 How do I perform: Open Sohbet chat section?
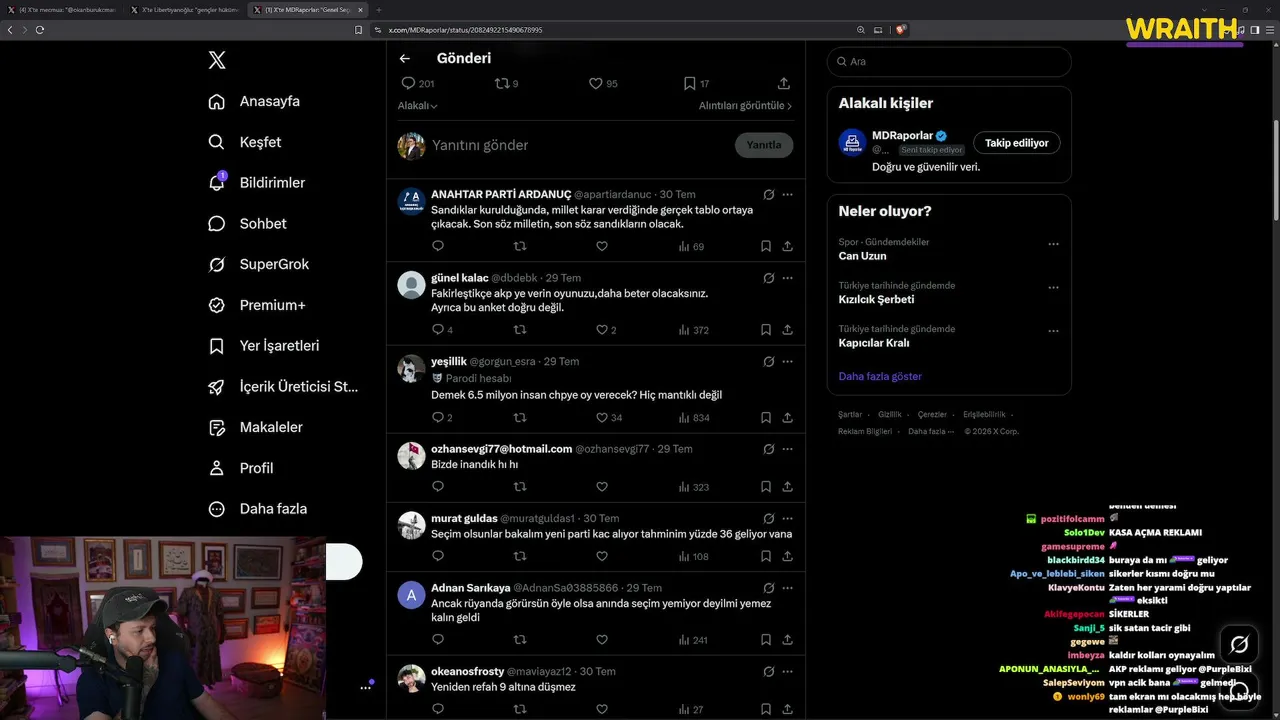coord(247,224)
